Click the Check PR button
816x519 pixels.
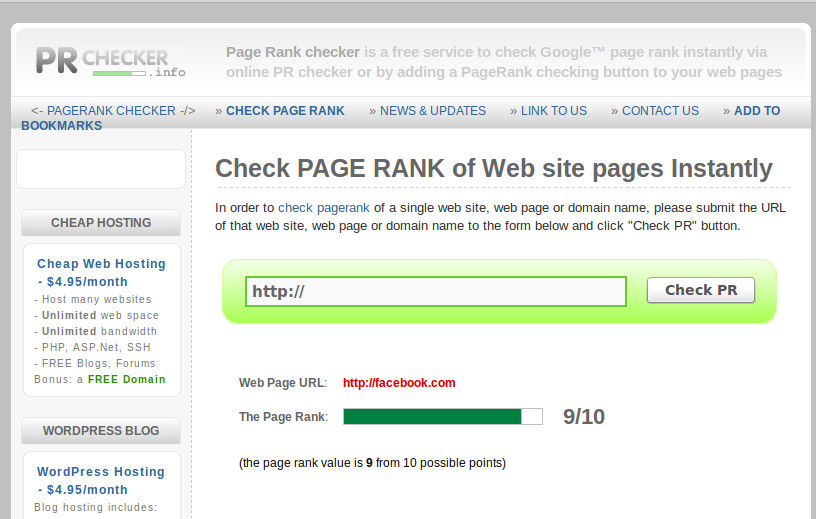point(700,290)
